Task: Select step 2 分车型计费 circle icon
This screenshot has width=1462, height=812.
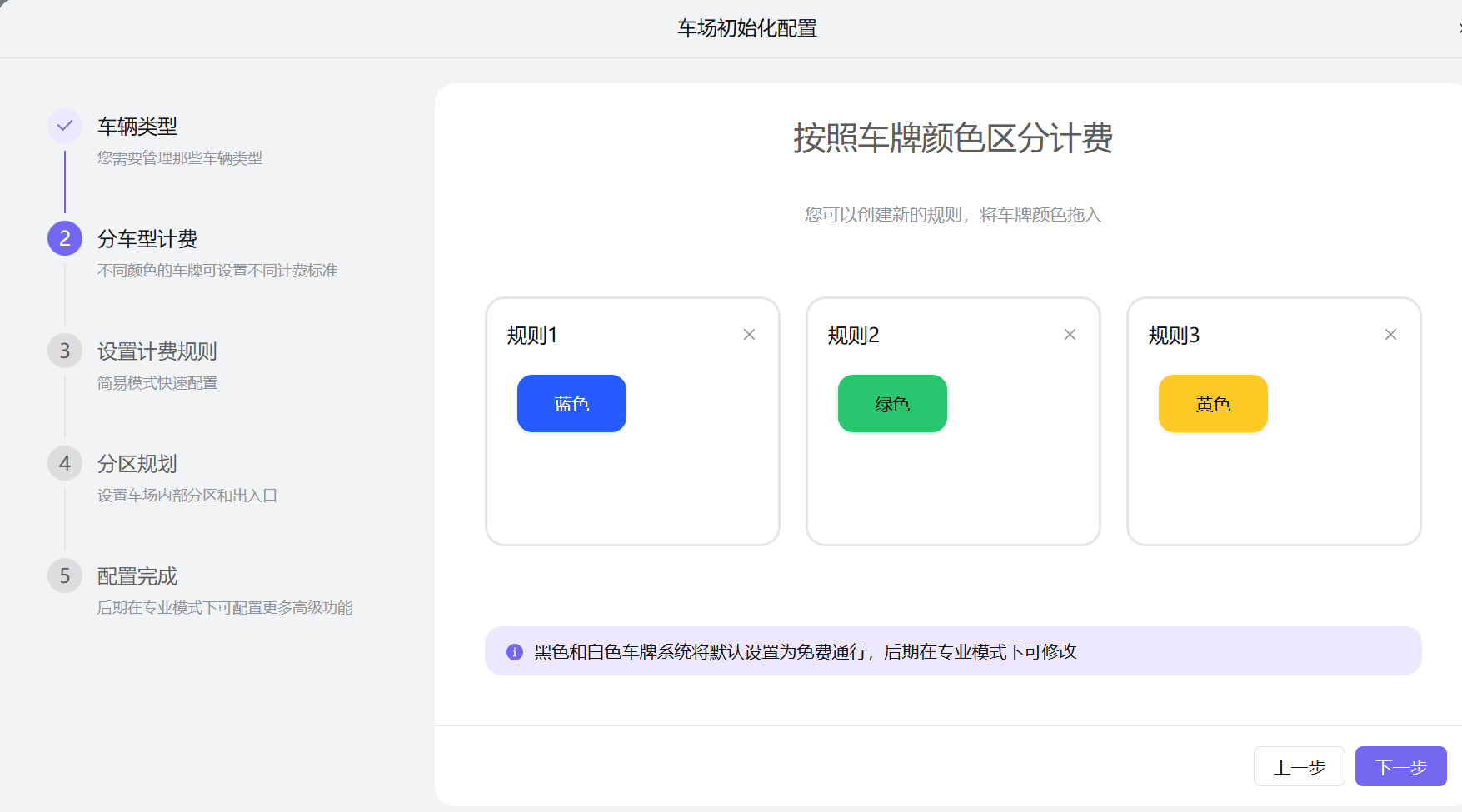Action: (64, 238)
